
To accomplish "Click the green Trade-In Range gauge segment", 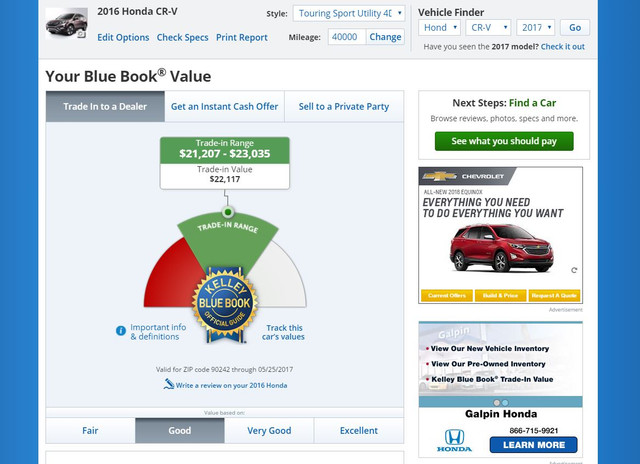I will [228, 245].
